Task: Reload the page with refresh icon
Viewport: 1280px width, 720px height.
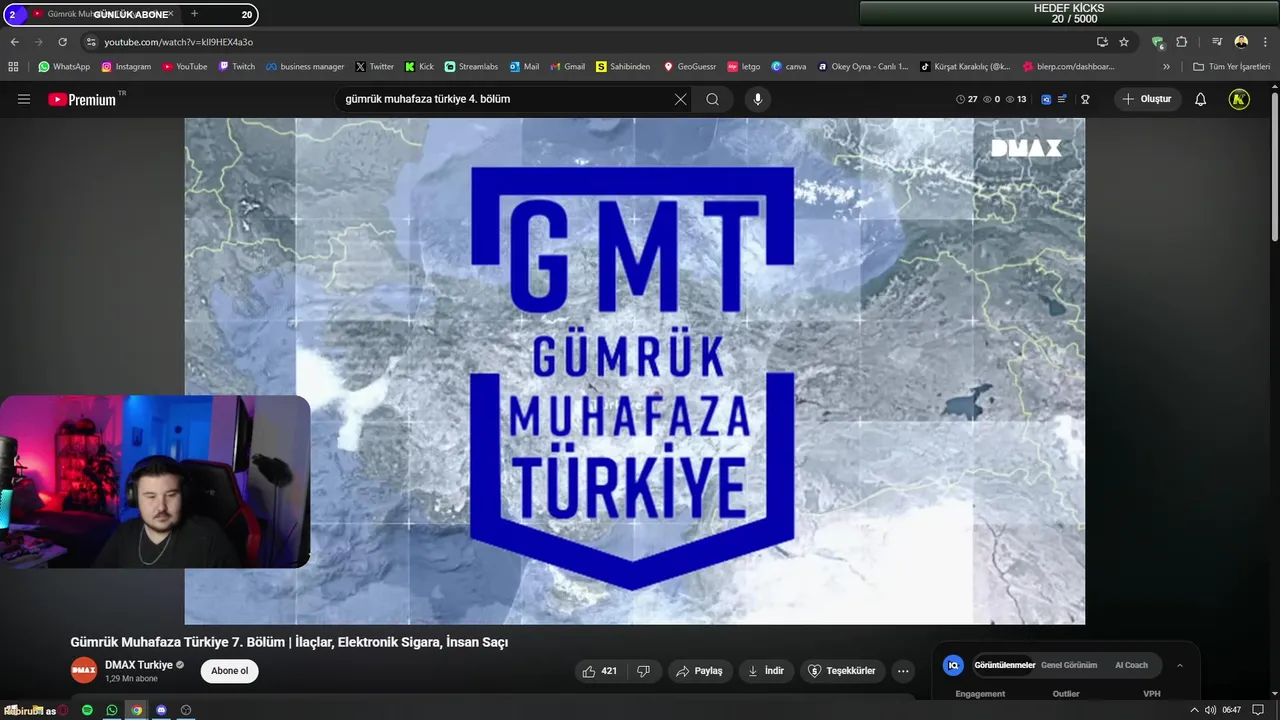Action: [63, 42]
